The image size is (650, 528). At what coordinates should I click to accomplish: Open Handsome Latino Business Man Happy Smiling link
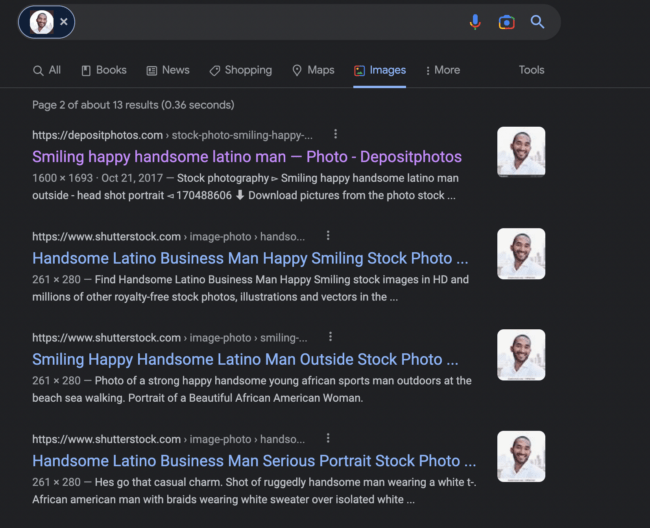242,258
